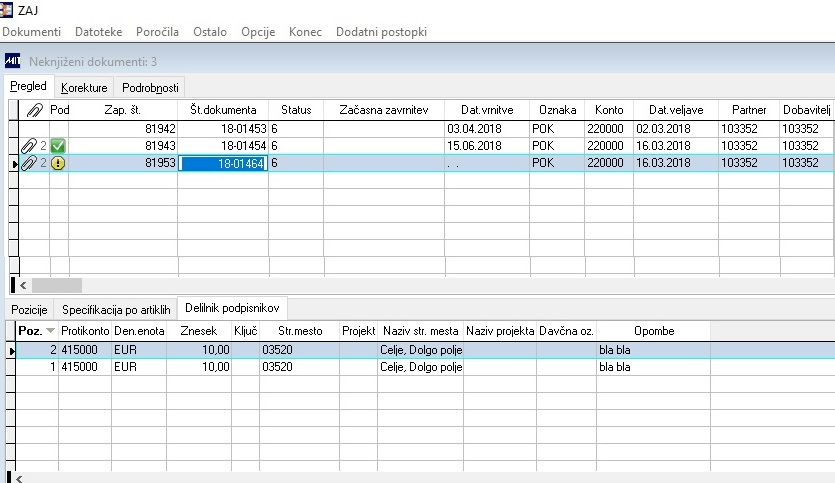Click the Davčna oz. column header

coord(566,331)
